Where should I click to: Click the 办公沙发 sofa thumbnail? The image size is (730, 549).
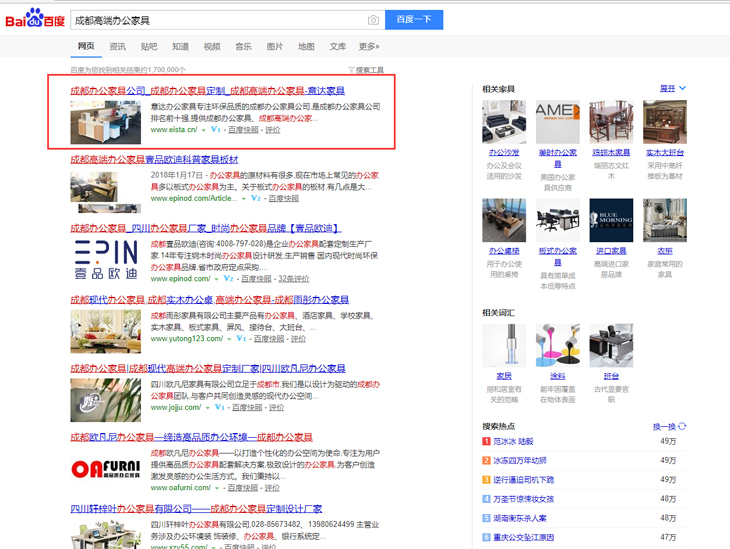point(504,122)
